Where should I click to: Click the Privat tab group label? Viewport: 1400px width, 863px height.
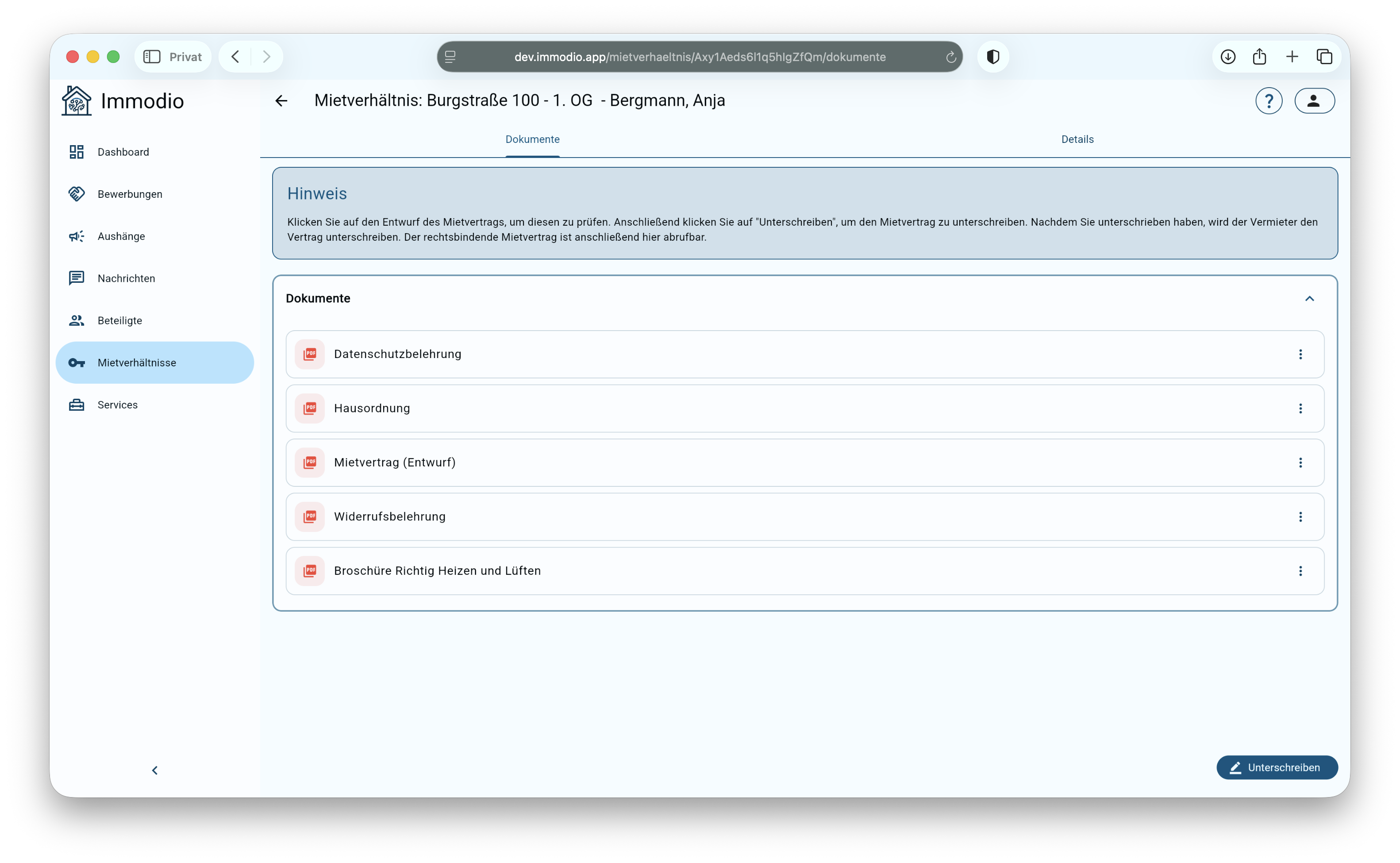(x=185, y=57)
